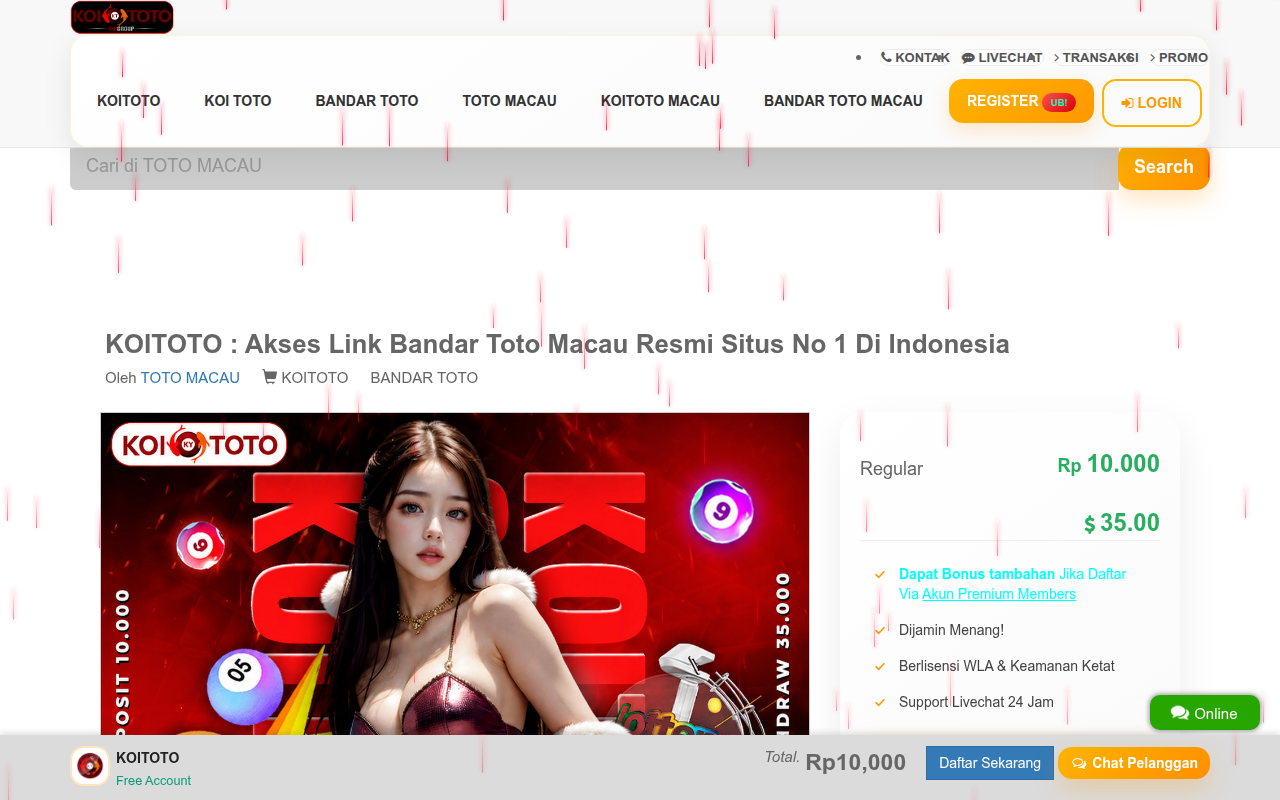
Task: Follow the TOTO MACAU author link
Action: (190, 378)
